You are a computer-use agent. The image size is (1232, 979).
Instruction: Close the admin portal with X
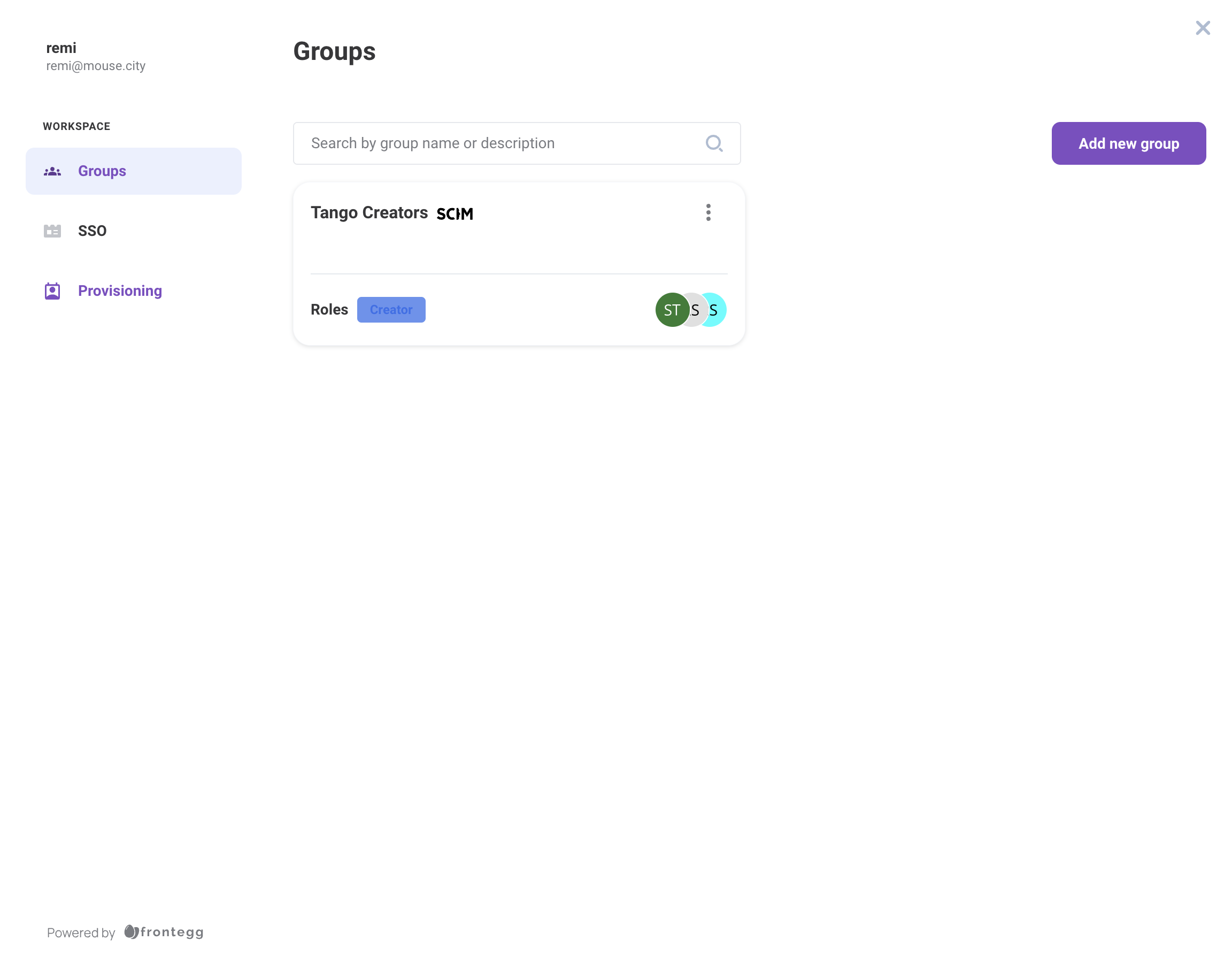[x=1203, y=28]
